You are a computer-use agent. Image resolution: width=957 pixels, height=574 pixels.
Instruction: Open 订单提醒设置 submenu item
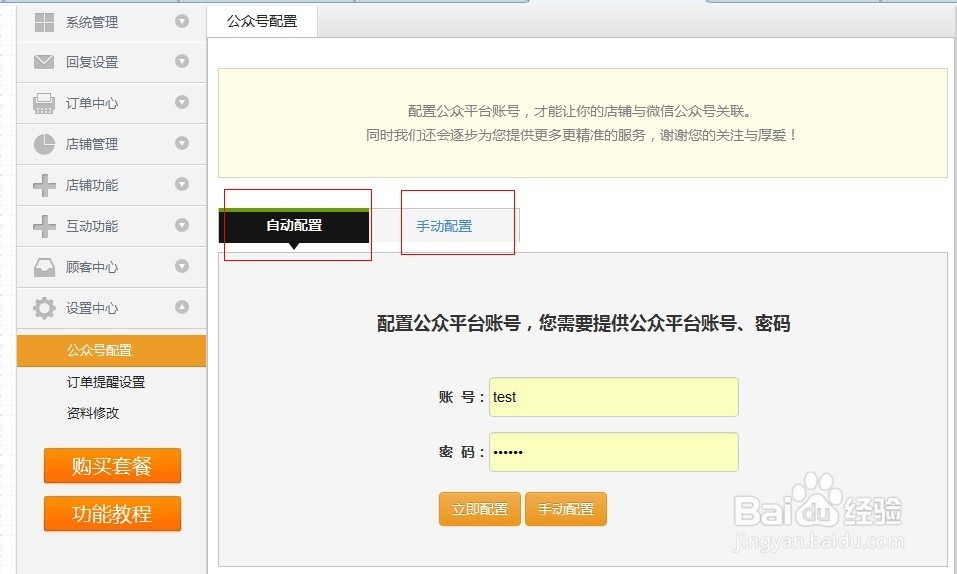(106, 382)
